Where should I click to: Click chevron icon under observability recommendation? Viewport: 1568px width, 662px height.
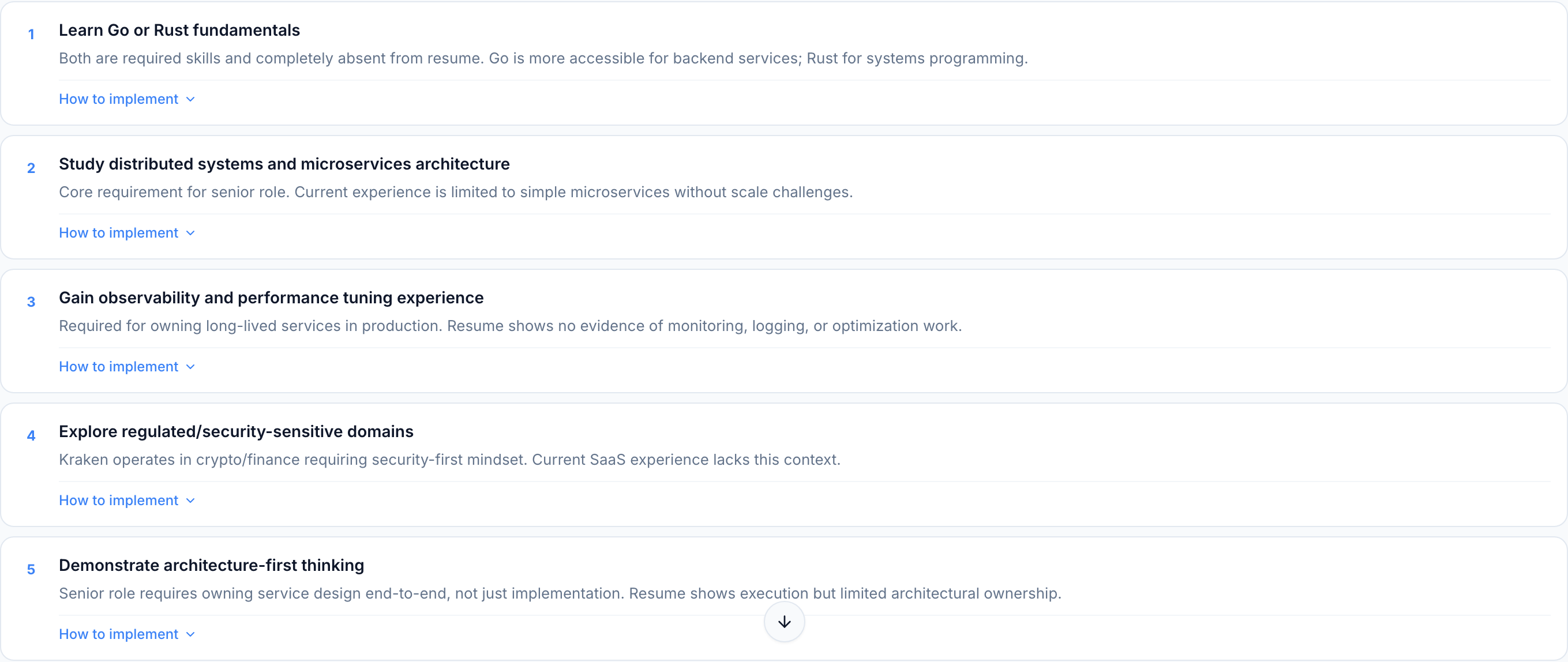(x=190, y=367)
